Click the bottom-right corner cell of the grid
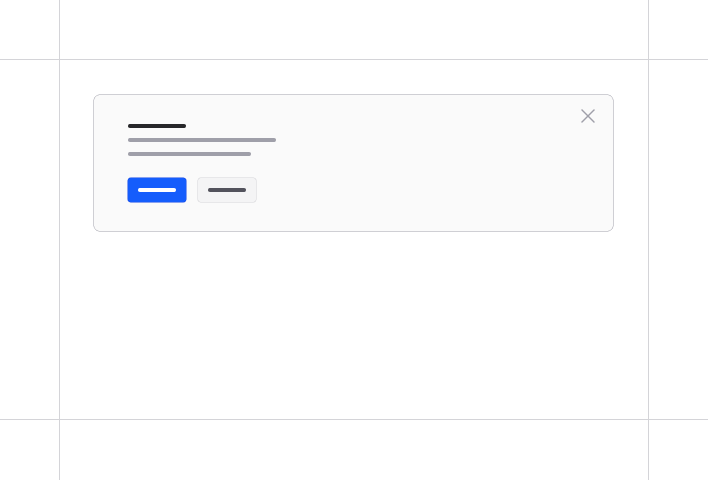 click(x=678, y=450)
